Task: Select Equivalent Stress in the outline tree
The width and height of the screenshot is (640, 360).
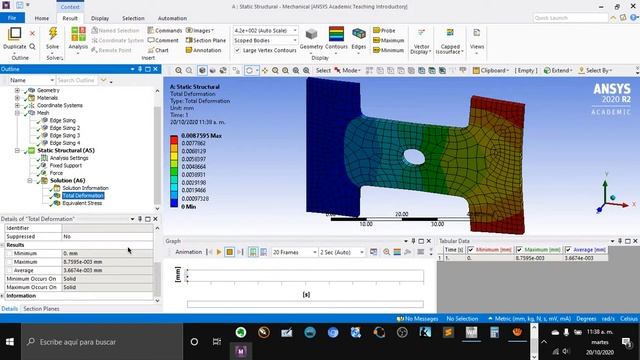Action: (82, 203)
